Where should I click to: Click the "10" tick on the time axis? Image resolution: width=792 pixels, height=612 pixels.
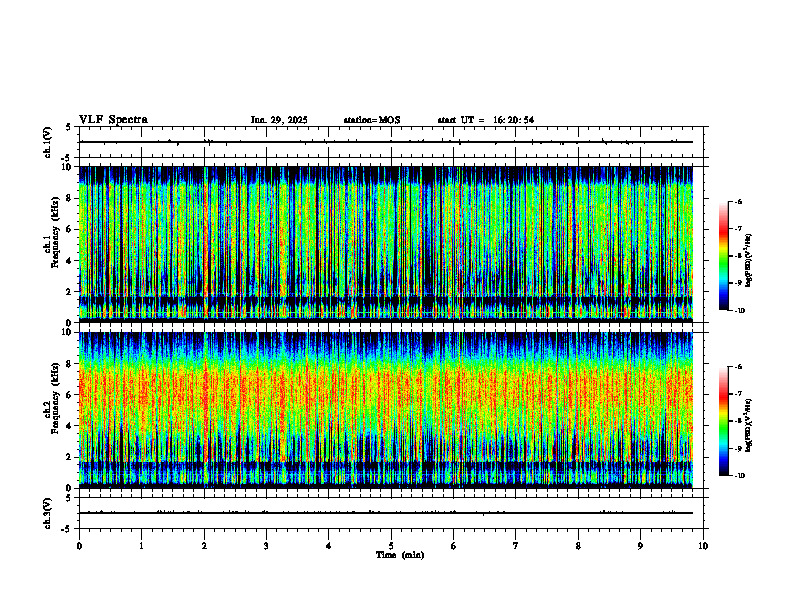tap(703, 546)
